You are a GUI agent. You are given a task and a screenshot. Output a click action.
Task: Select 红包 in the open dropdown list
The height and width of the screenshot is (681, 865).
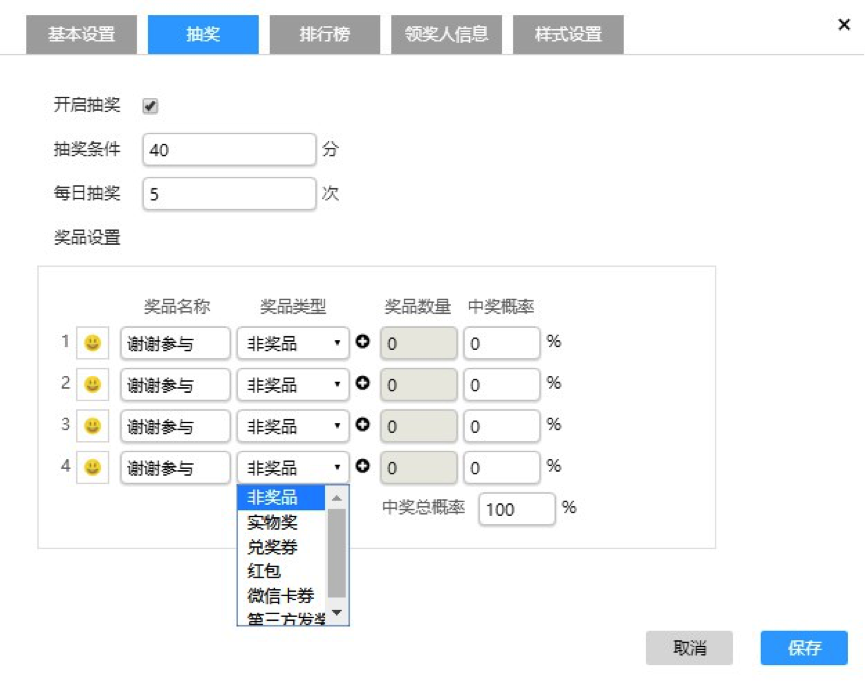pyautogui.click(x=281, y=571)
